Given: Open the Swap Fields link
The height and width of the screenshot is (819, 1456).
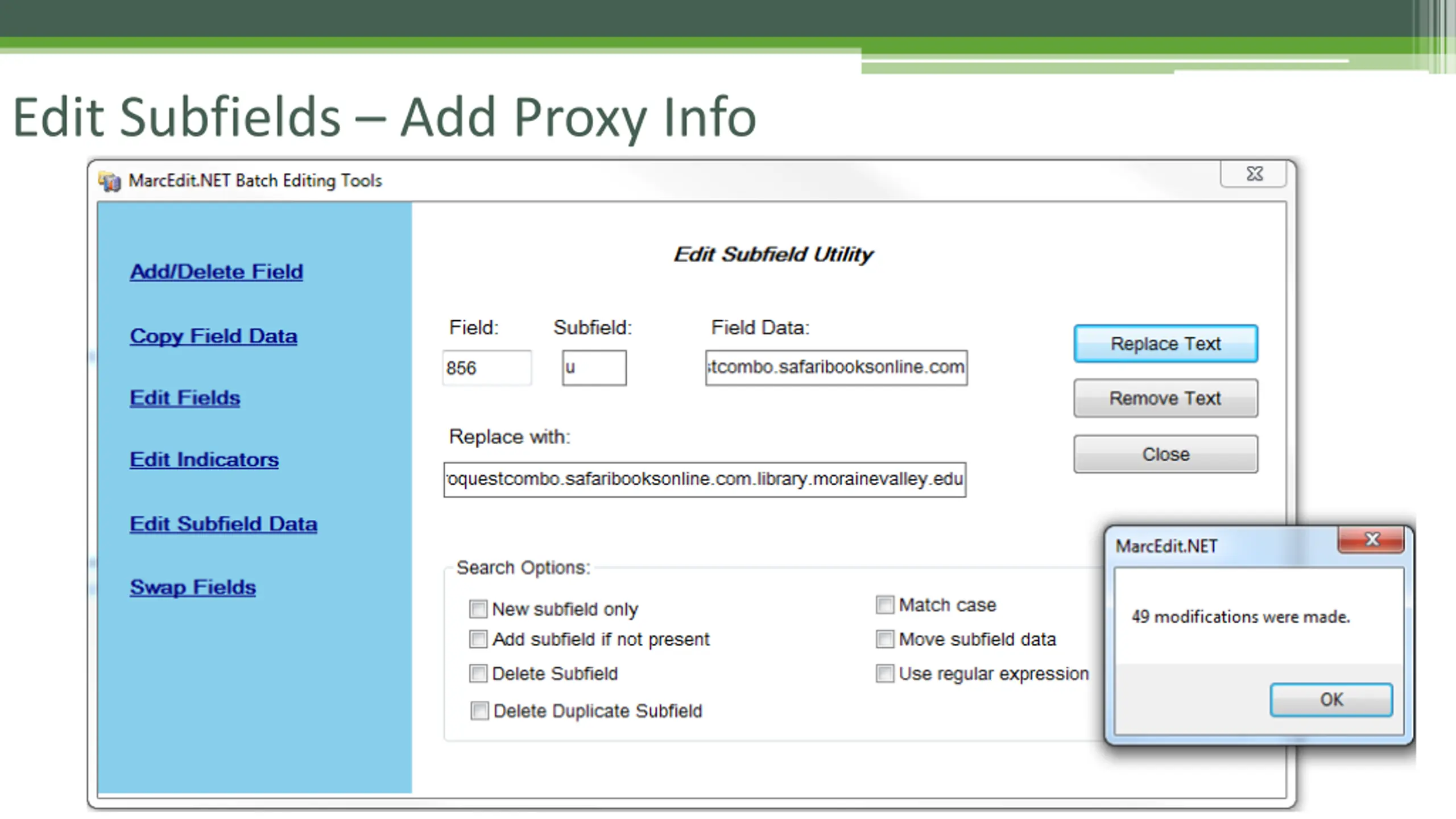Looking at the screenshot, I should tap(193, 587).
